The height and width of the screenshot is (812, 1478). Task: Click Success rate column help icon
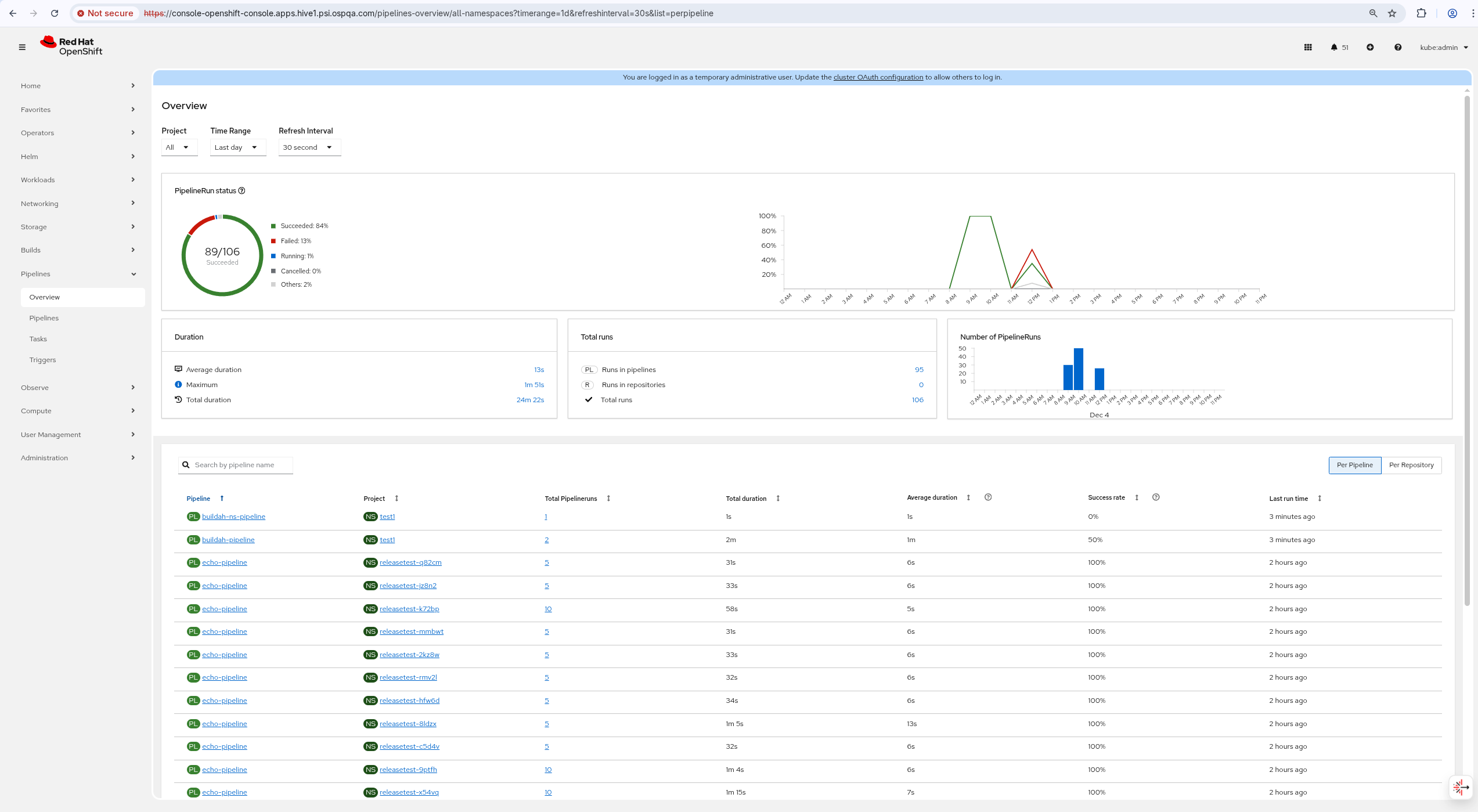1156,497
